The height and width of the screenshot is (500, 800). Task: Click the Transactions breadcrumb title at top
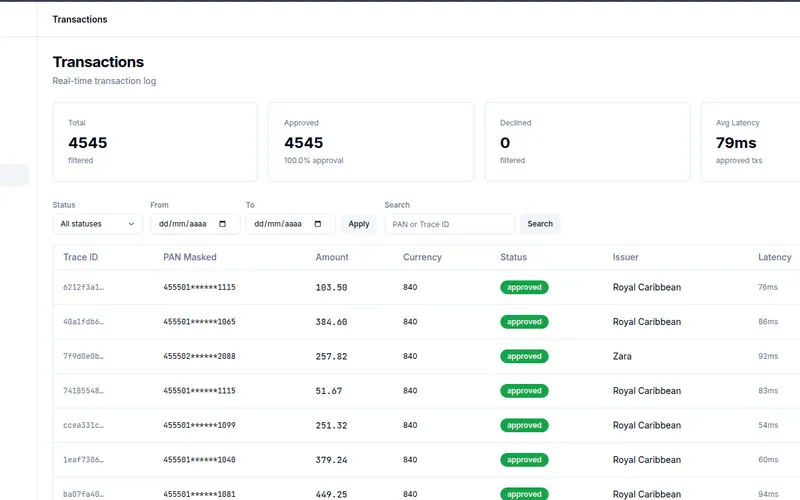pyautogui.click(x=80, y=19)
